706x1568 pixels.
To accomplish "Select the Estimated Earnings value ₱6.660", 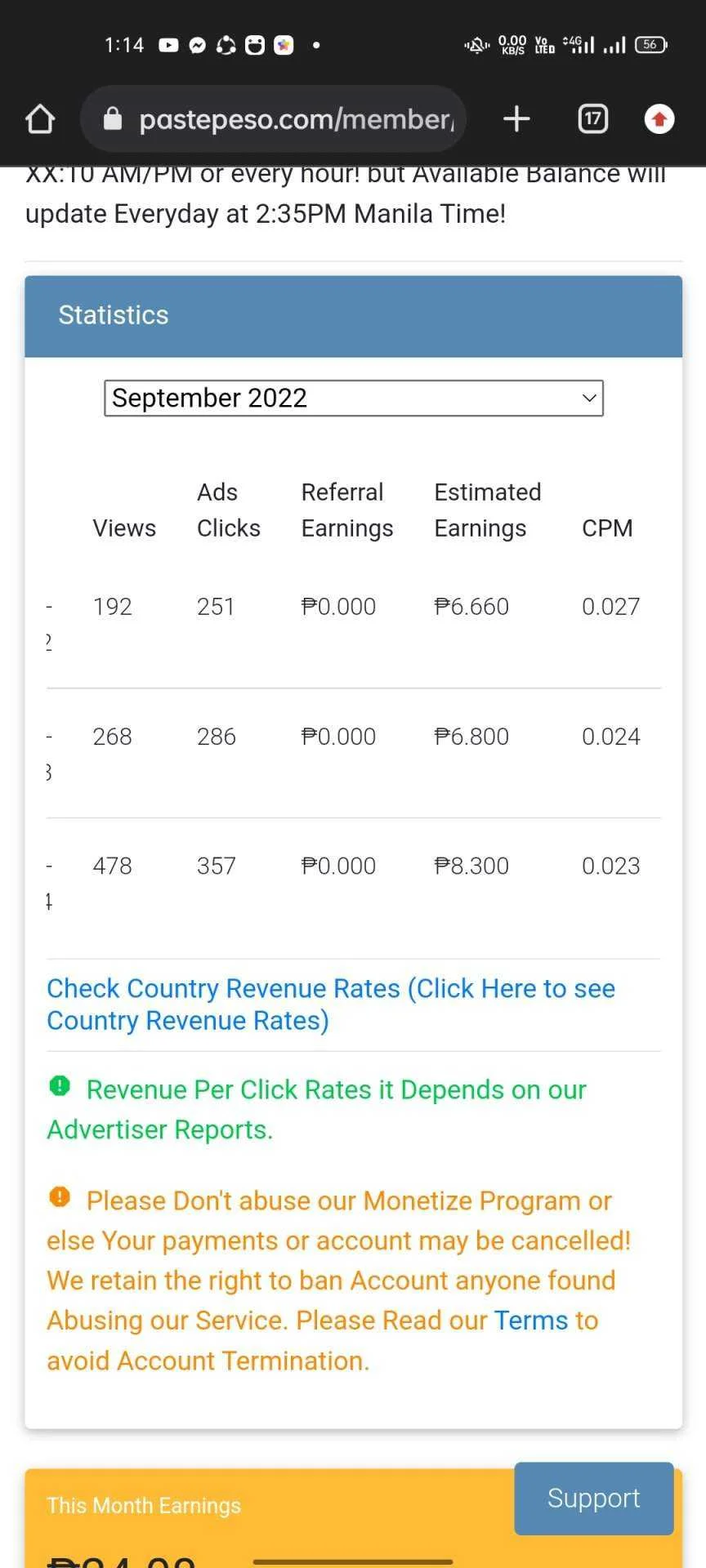I will tap(471, 607).
